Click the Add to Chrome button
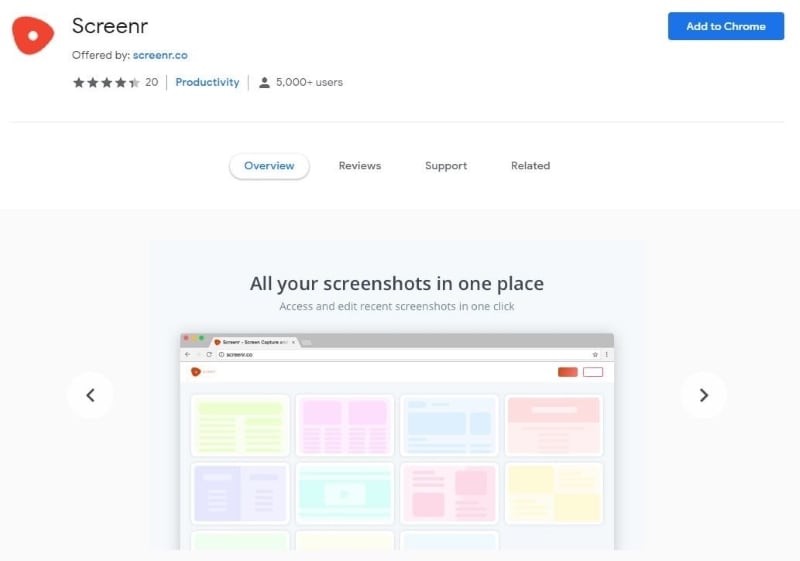This screenshot has height=561, width=800. point(726,26)
